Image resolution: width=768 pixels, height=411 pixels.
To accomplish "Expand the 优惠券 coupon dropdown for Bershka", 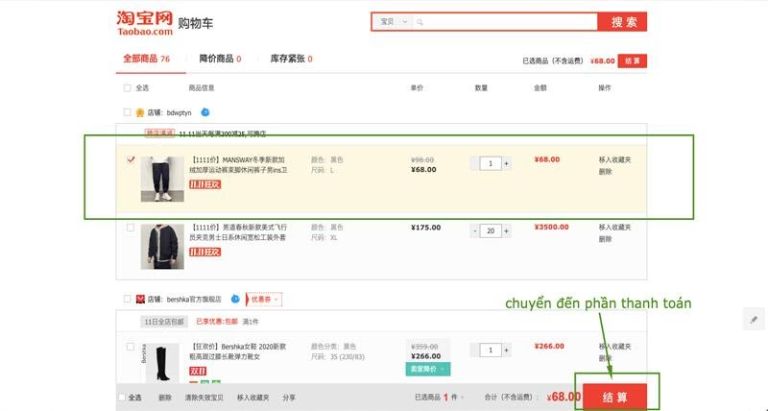I will point(265,298).
